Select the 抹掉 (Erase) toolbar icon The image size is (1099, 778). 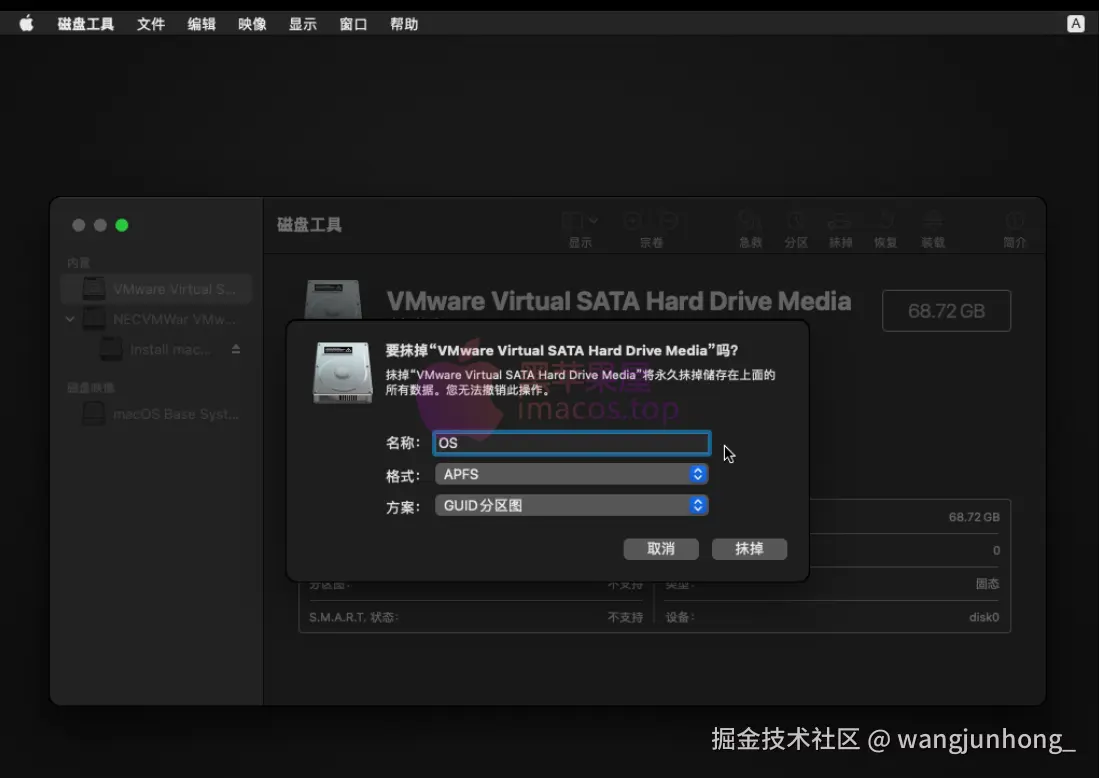point(840,226)
